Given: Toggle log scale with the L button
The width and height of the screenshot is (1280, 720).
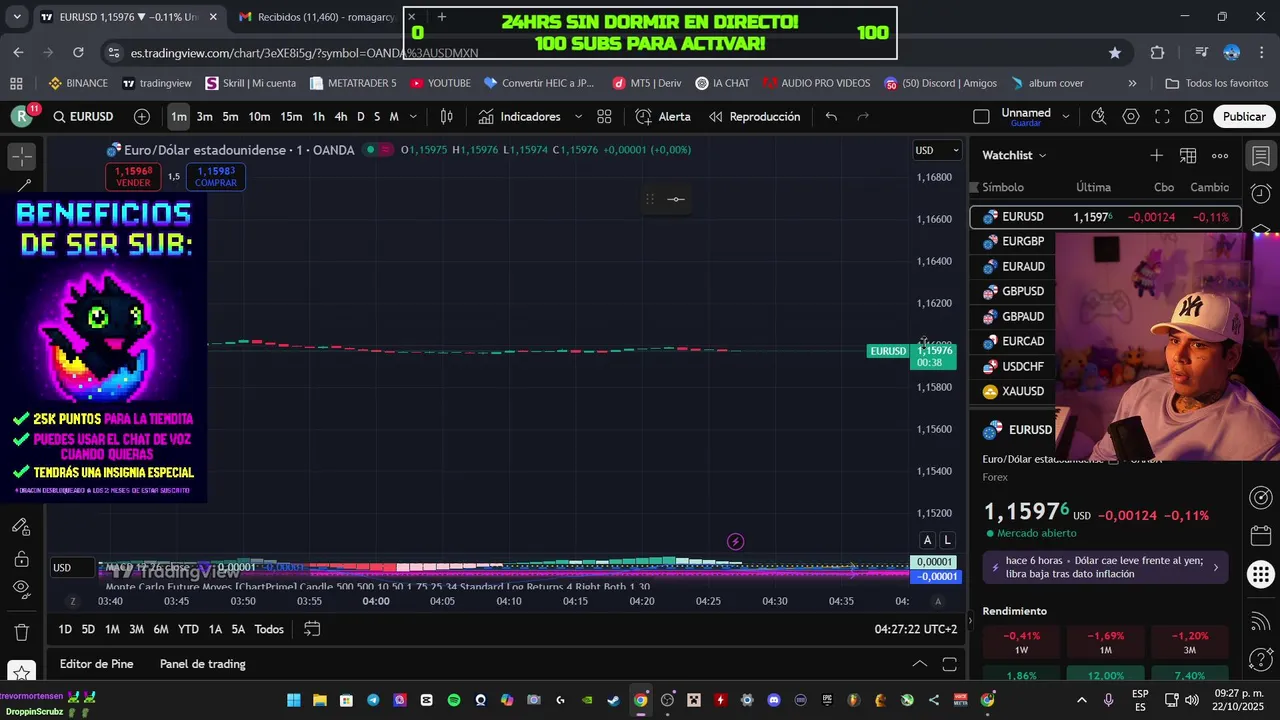Looking at the screenshot, I should pyautogui.click(x=947, y=540).
